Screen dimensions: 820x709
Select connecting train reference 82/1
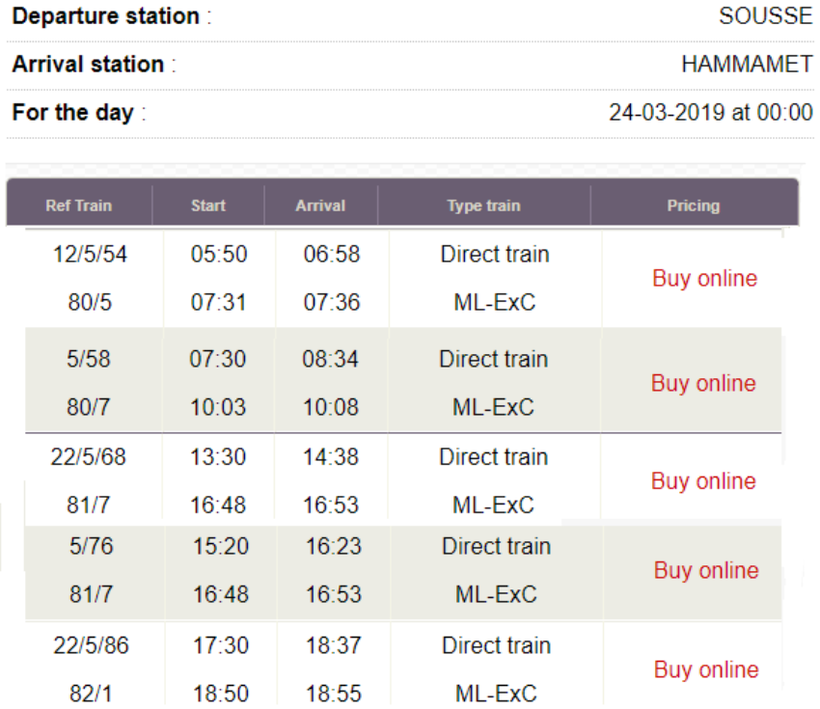[89, 693]
